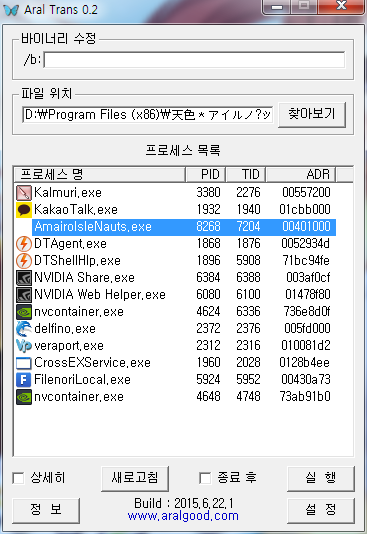Click TID value 6388
Viewport: 367px width, 534px height.
[249, 278]
